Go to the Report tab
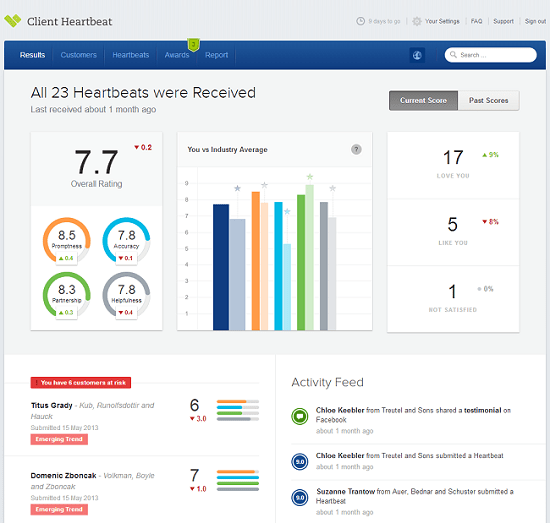 (216, 55)
